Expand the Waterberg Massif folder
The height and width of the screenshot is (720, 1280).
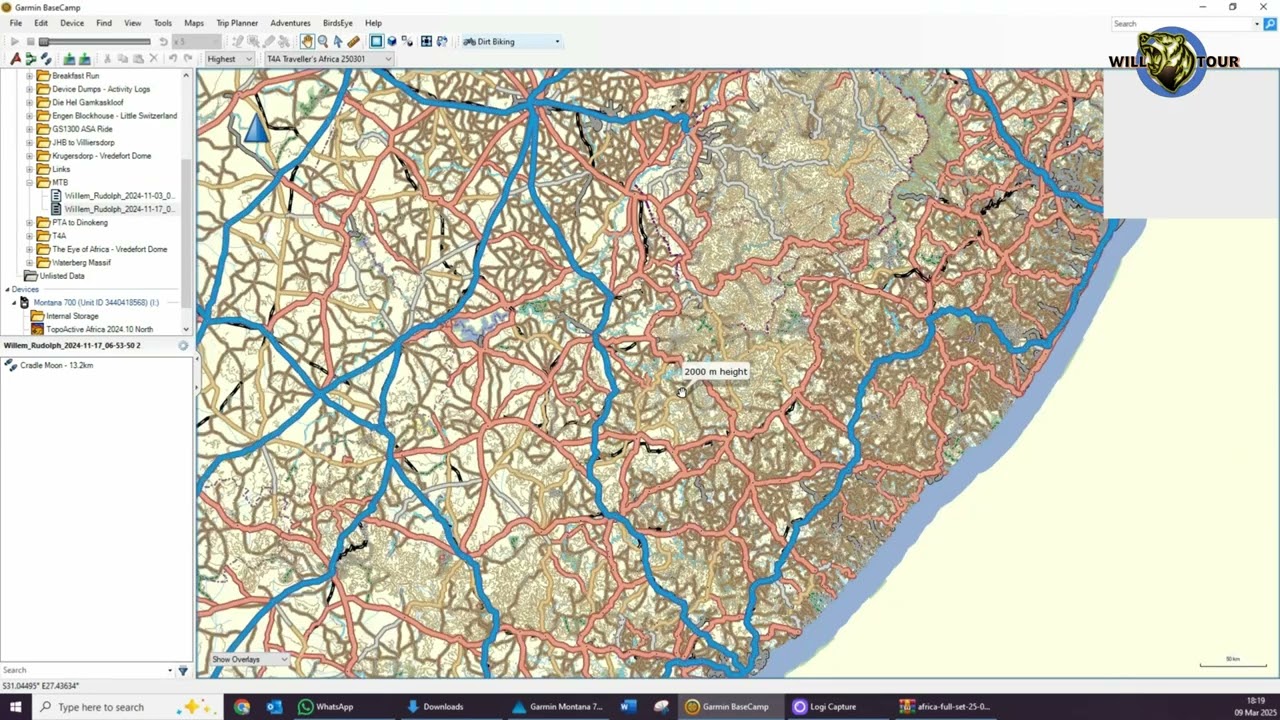click(30, 263)
